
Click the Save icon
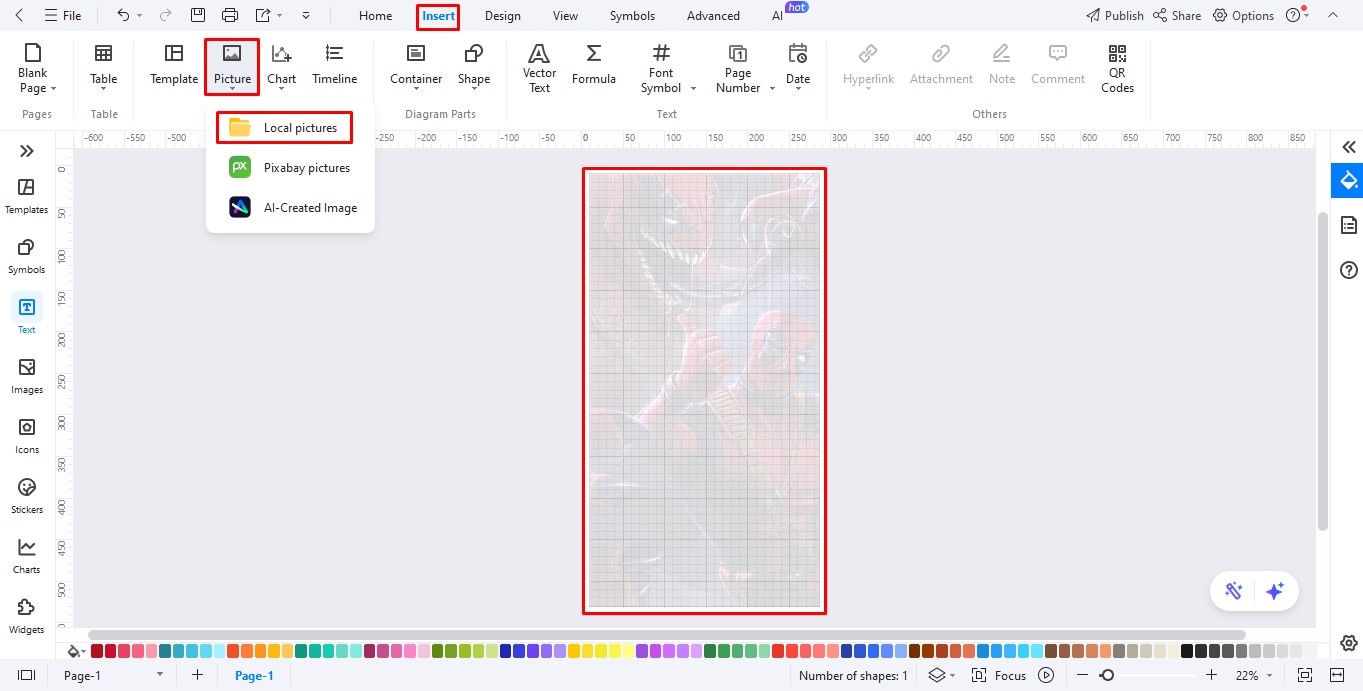click(x=198, y=15)
